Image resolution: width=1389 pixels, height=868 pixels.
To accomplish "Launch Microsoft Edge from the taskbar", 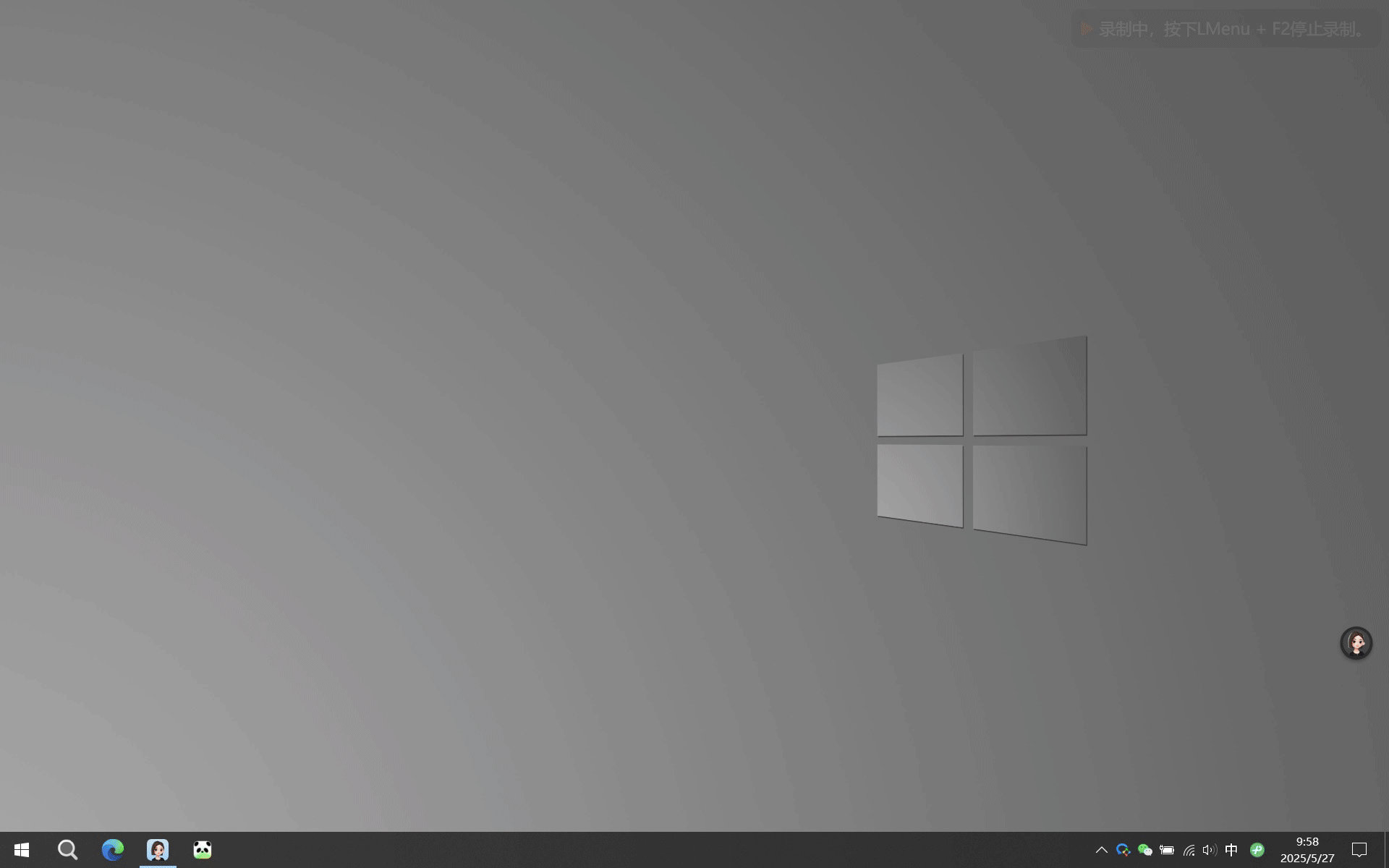I will coord(113,850).
